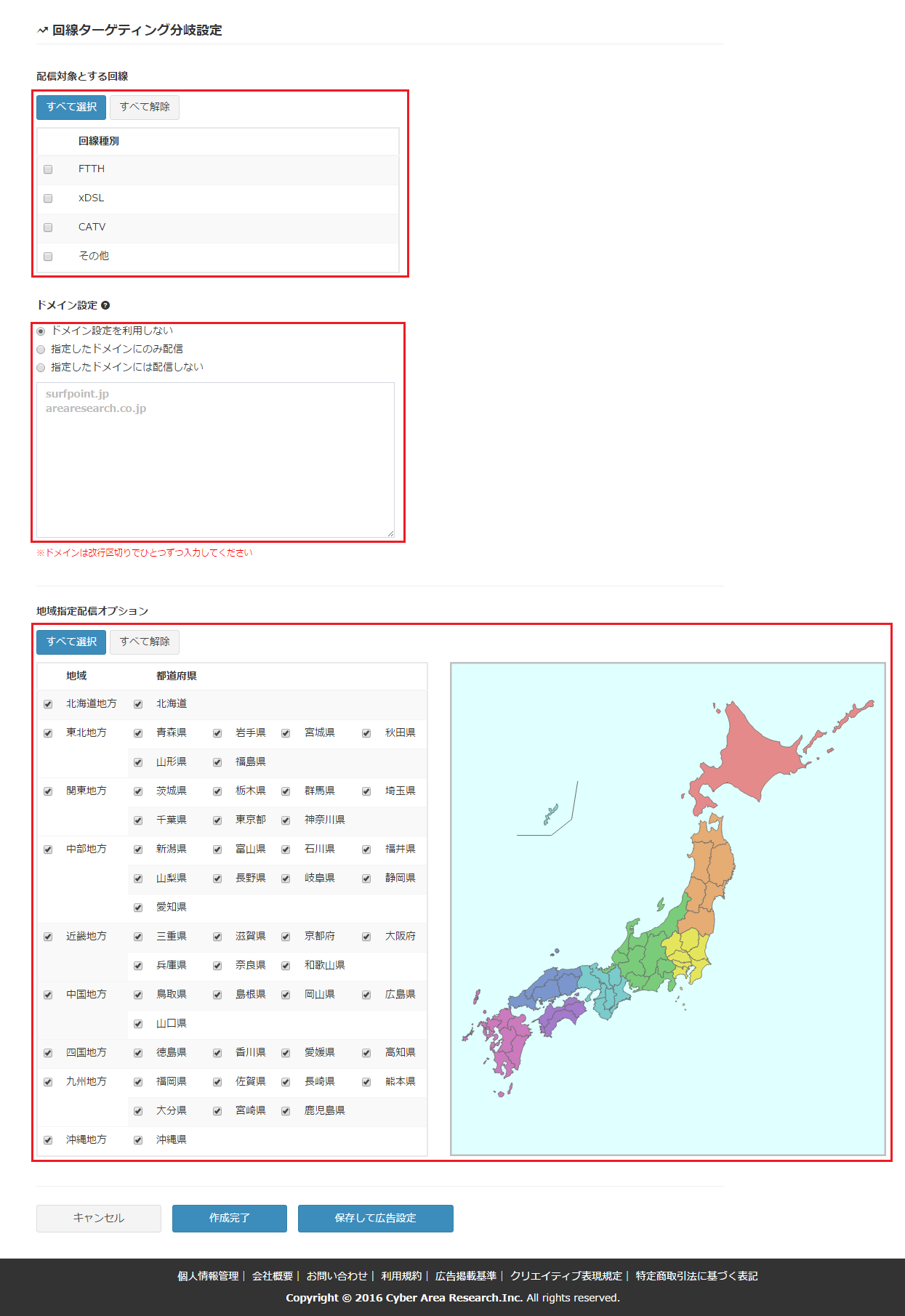
Task: Uncheck the 鹿児島県 prefecture checkbox
Action: [286, 1111]
